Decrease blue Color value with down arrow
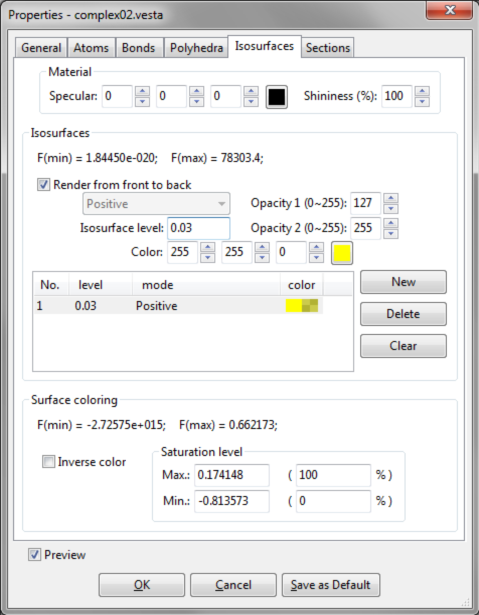This screenshot has width=479, height=615. pos(316,258)
